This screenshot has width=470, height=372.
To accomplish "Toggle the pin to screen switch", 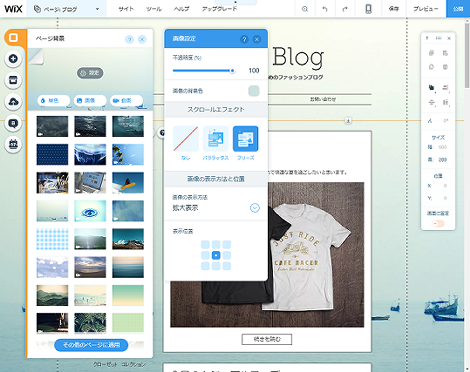I will click(x=438, y=224).
